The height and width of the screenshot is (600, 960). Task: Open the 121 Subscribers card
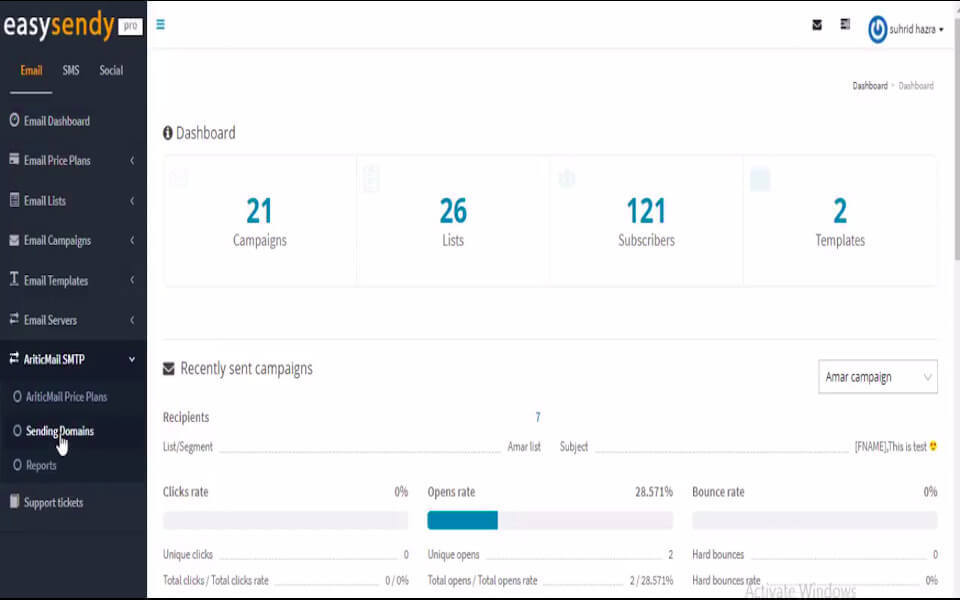point(647,221)
